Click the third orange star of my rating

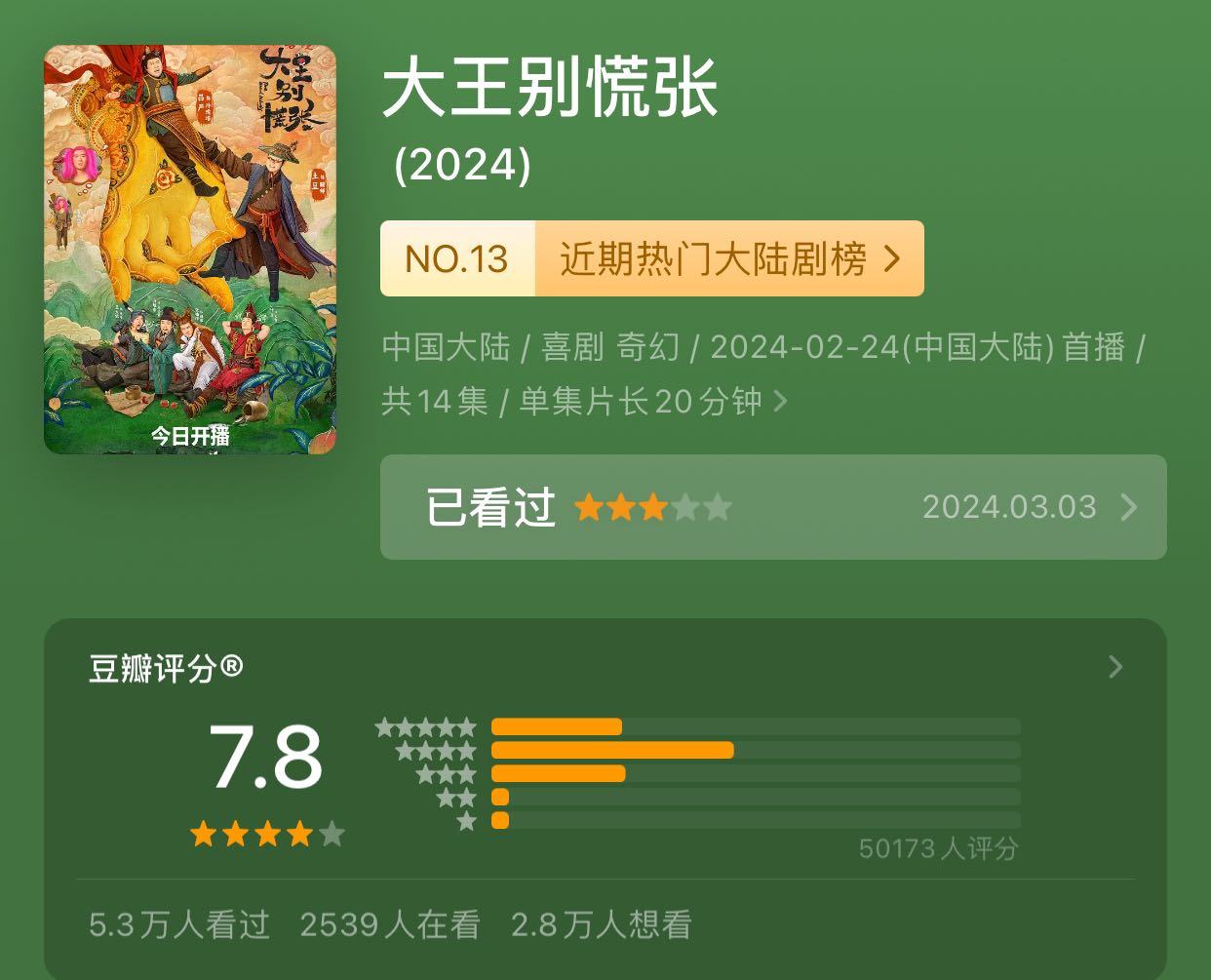[x=652, y=508]
